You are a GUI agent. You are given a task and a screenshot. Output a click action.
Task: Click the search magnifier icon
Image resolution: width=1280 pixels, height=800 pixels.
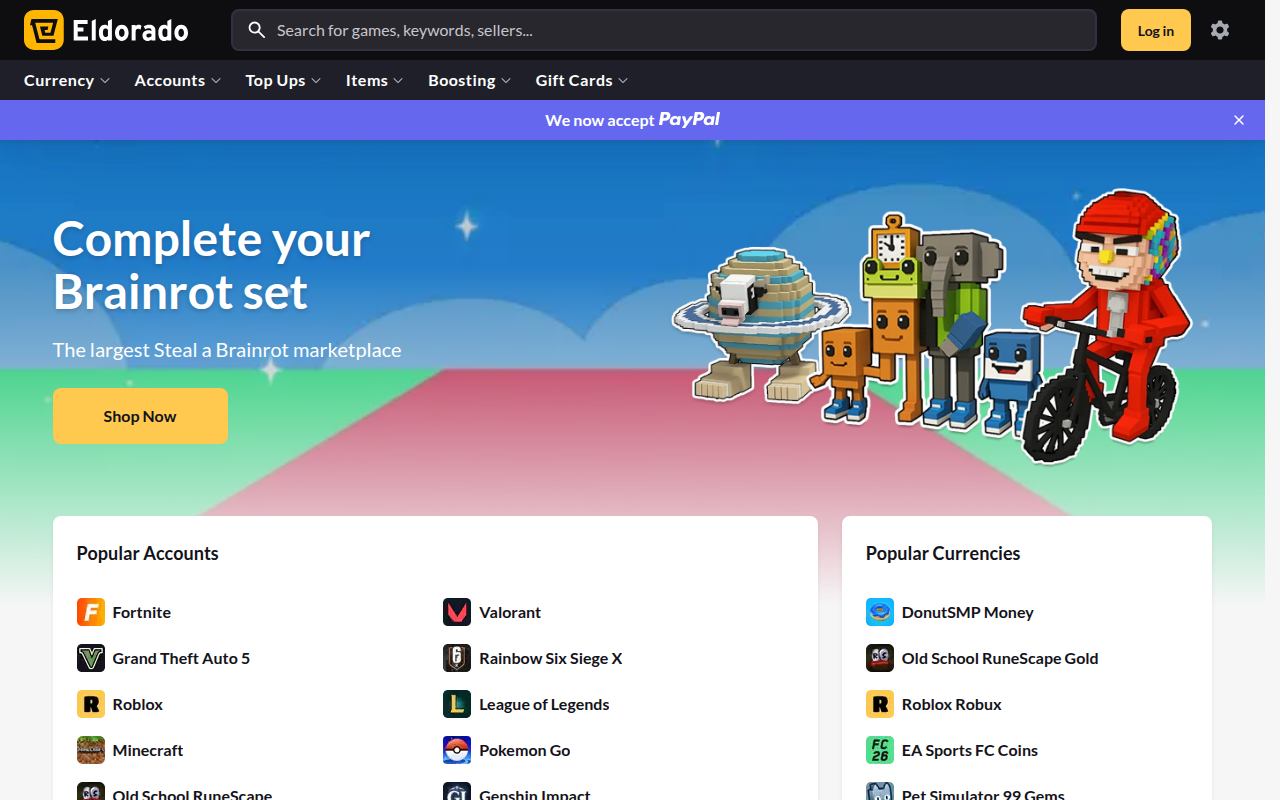[257, 30]
